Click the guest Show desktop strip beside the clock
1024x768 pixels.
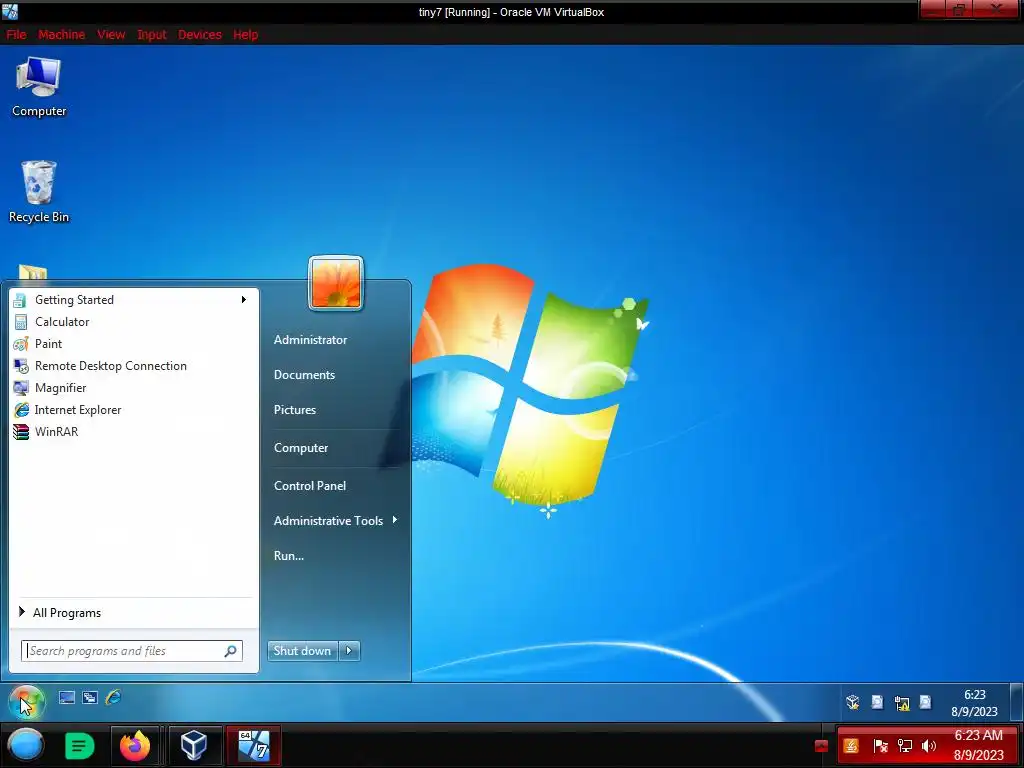[x=1016, y=702]
